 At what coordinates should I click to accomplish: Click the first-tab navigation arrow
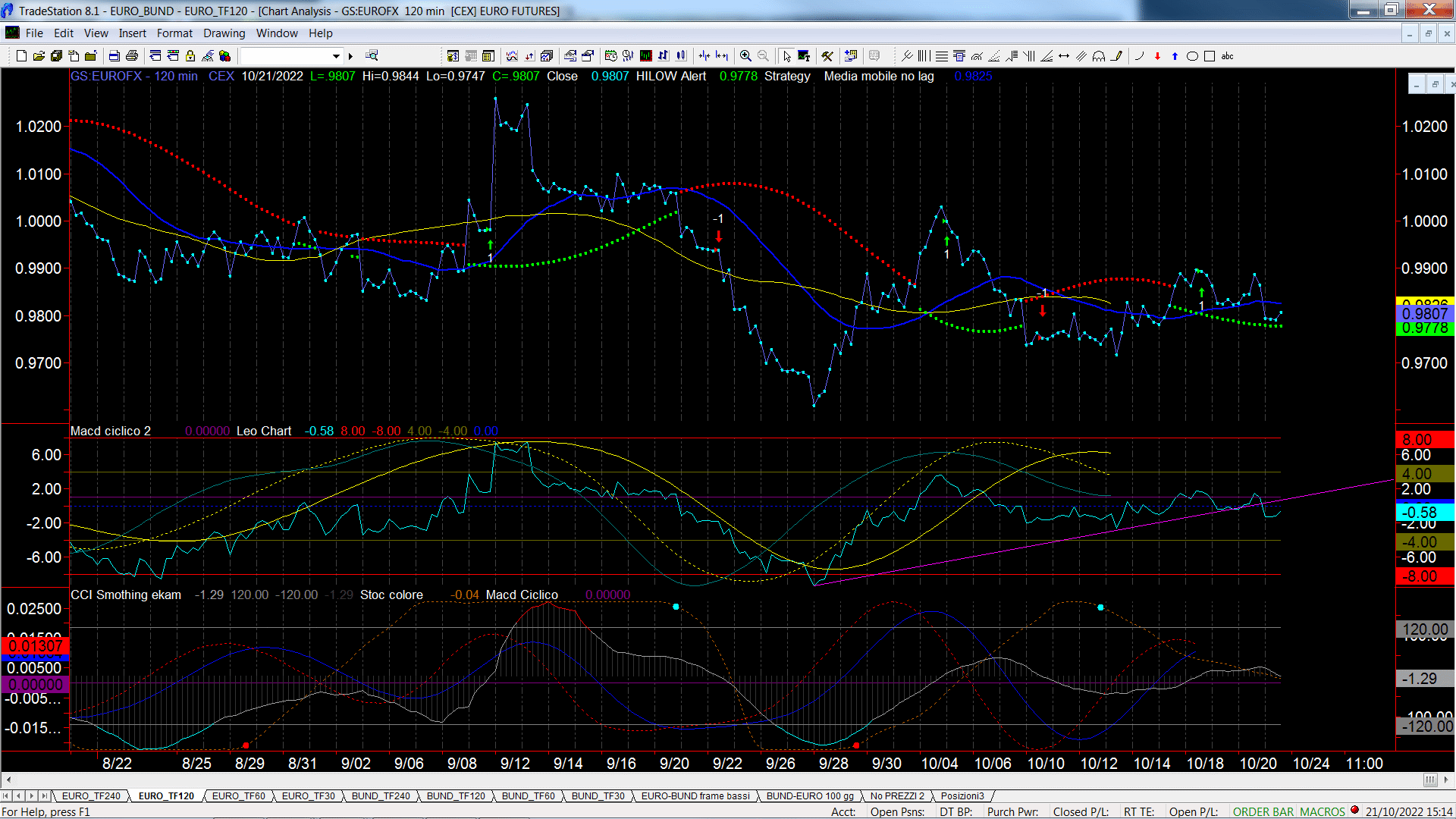click(7, 795)
